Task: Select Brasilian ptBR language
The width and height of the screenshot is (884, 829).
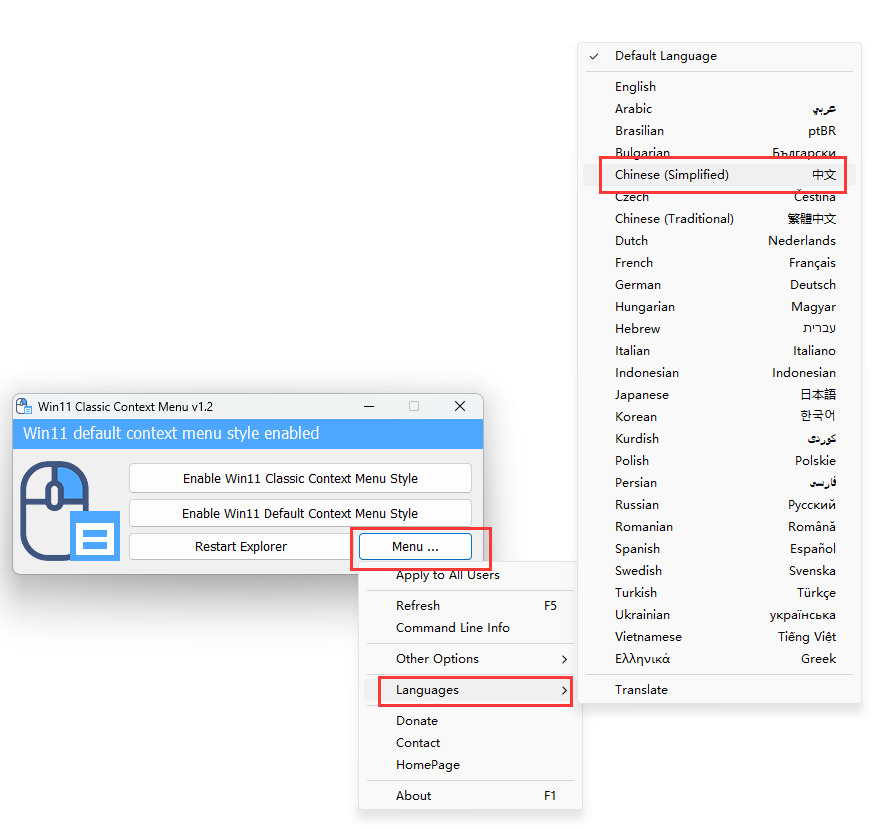Action: (719, 131)
